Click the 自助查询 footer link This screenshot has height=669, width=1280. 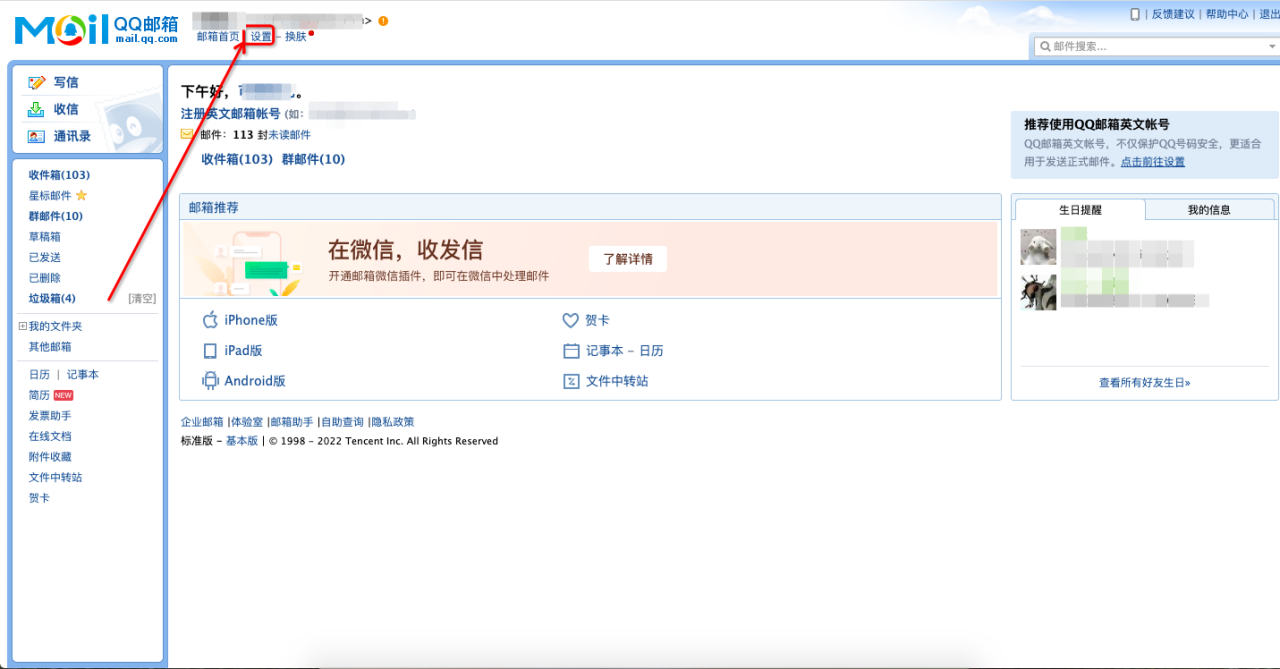(x=342, y=422)
